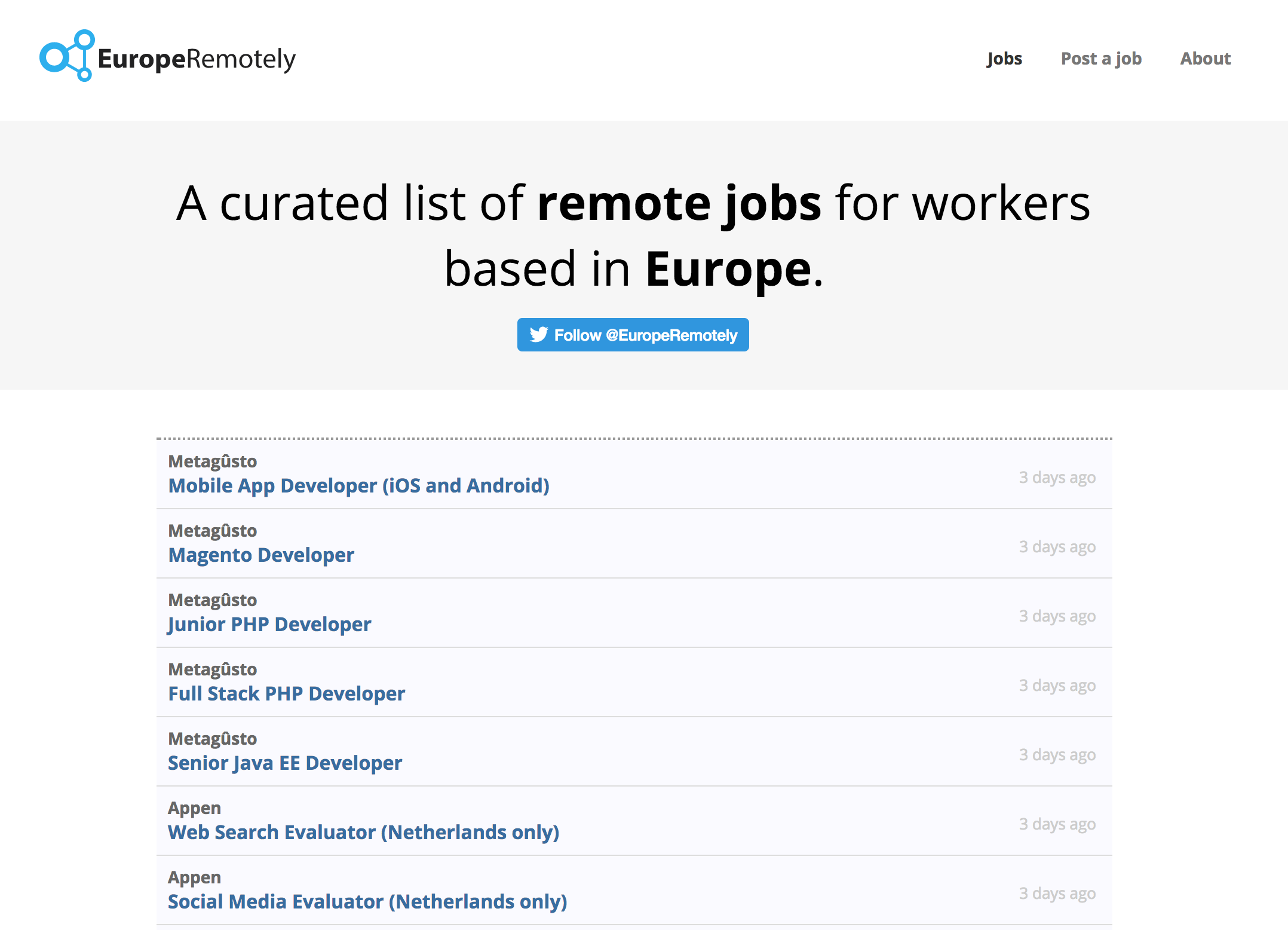Image resolution: width=1288 pixels, height=930 pixels.
Task: Click the Appen company name on the Web Search listing
Action: pos(195,807)
